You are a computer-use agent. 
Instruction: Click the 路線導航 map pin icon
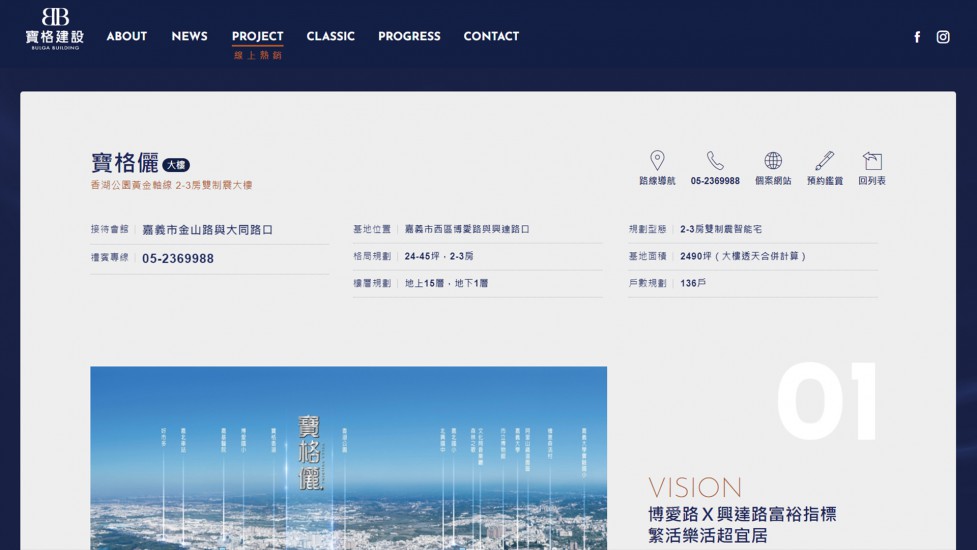(657, 160)
